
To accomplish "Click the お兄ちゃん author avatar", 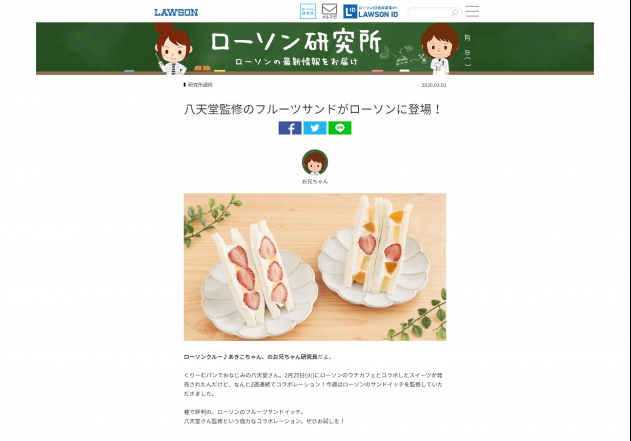I will (x=315, y=162).
